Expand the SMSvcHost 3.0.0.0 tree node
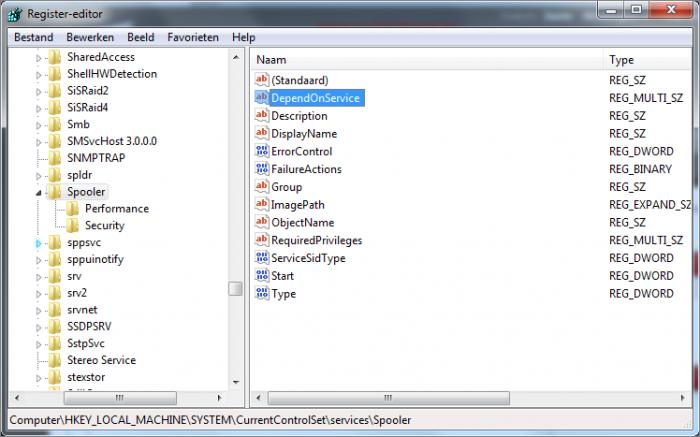700x437 pixels. pos(38,142)
